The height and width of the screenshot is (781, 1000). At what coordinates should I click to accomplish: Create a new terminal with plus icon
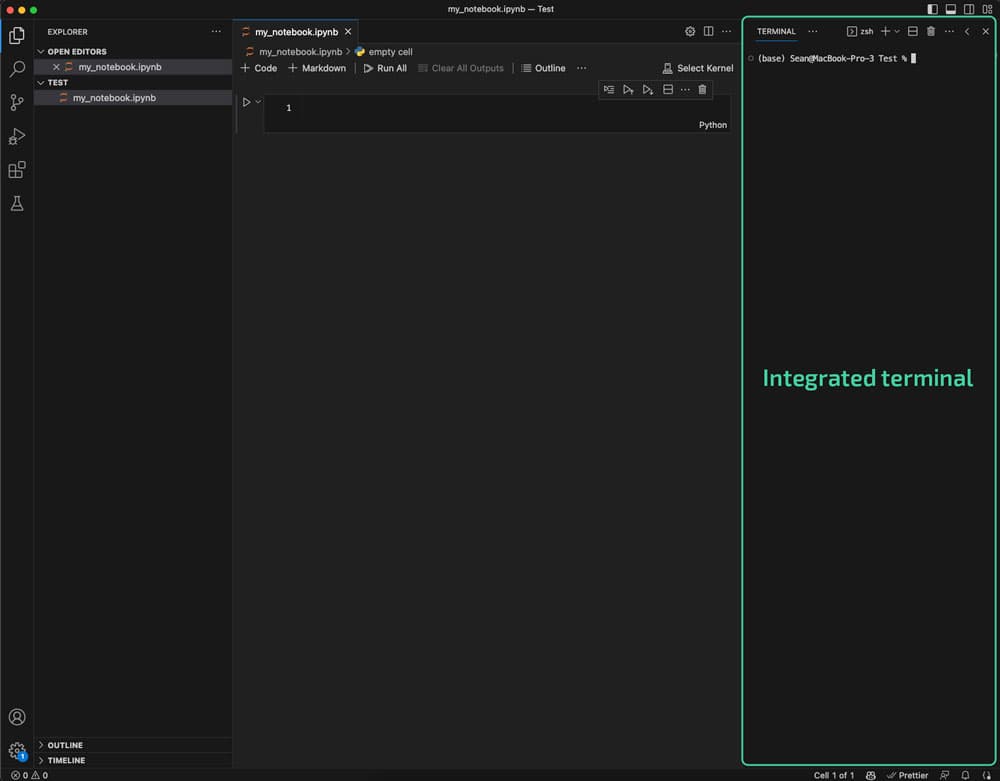[x=885, y=31]
